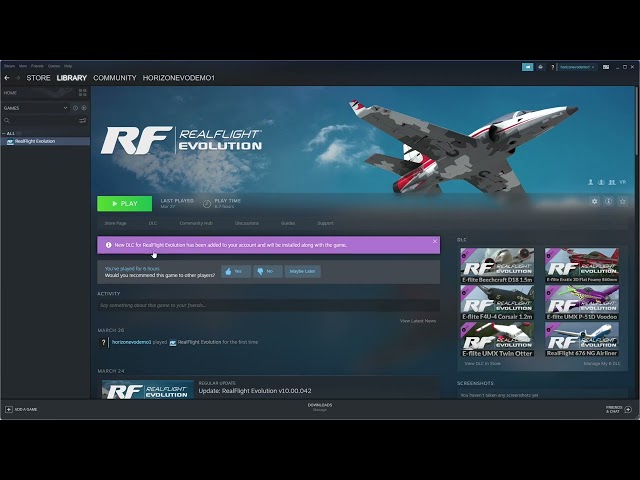Go to the STORE tab
640x480 pixels.
(x=38, y=78)
